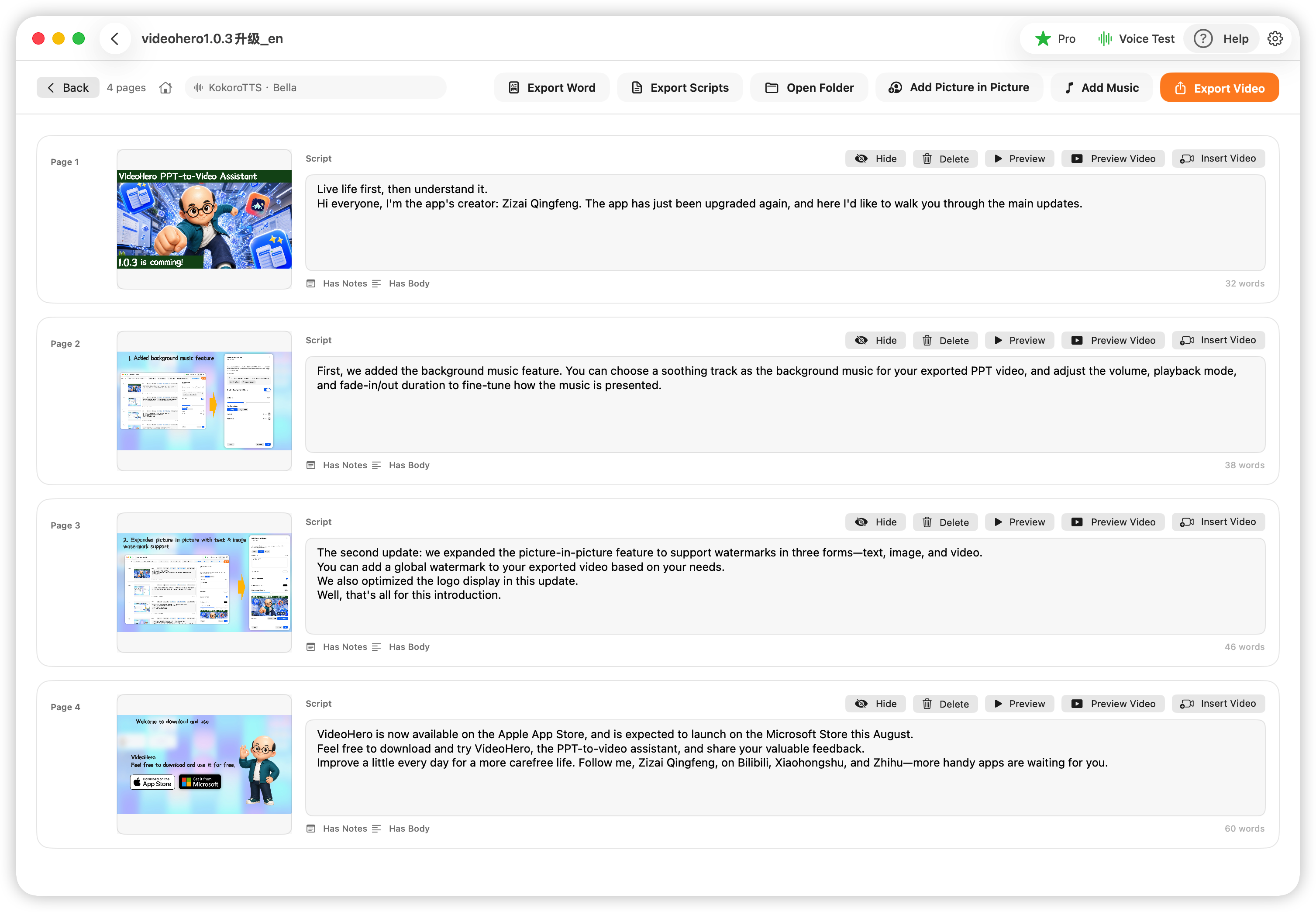Preview audio for Page 1

[x=1019, y=159]
